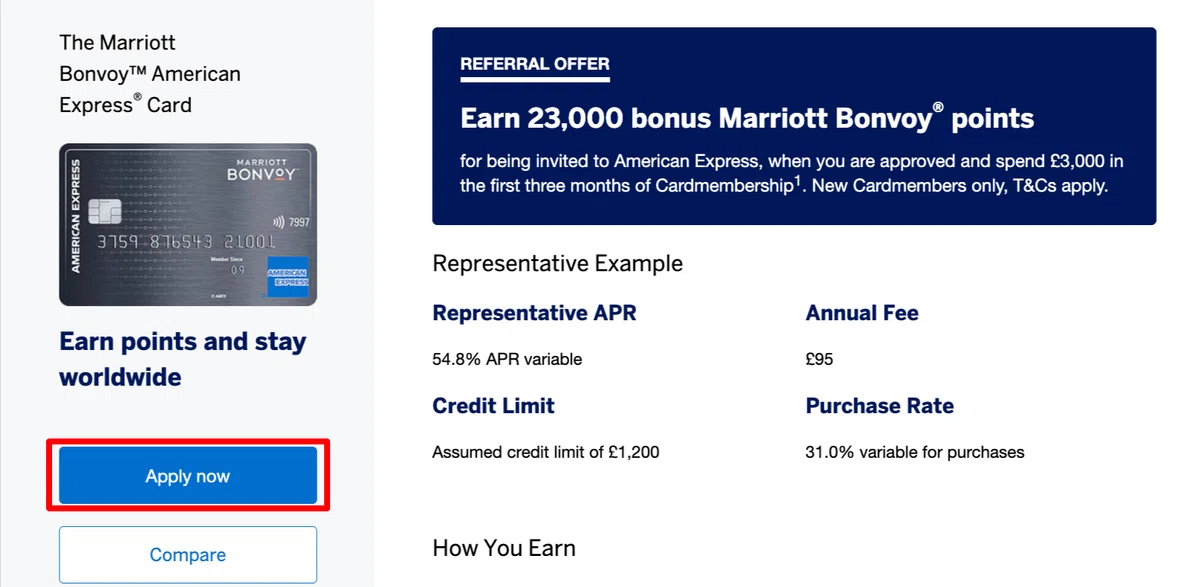Click the Marriott Bonvoy card image
The height and width of the screenshot is (587, 1200).
coord(188,225)
